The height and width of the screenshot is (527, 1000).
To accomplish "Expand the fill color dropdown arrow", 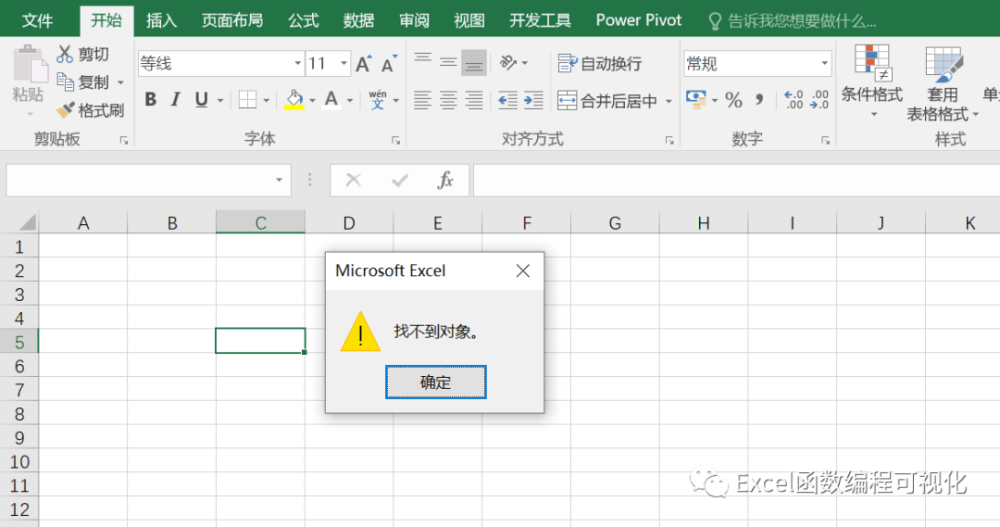I will (312, 100).
